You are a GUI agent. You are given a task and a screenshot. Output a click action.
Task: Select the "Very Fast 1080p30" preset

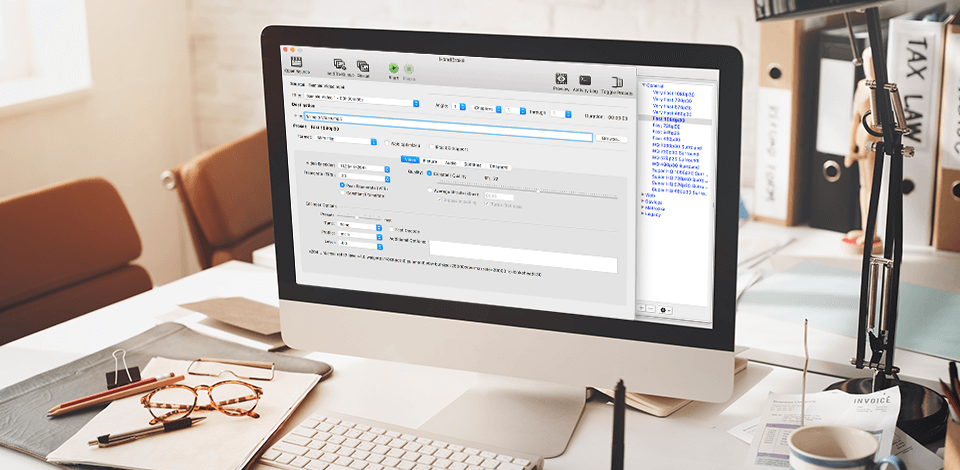point(673,94)
